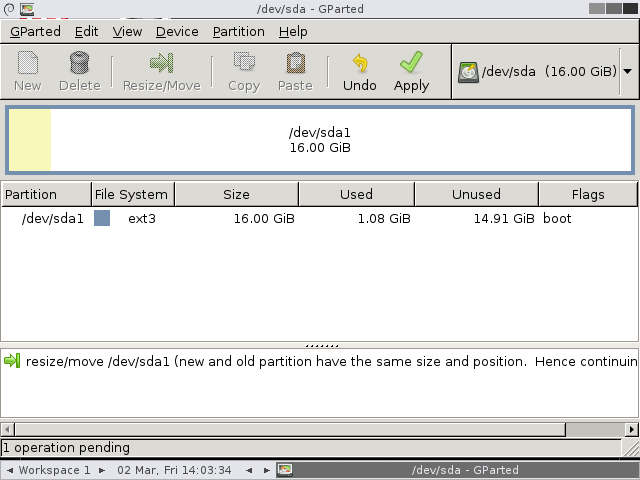Sort by Unused column header
Screen dimensions: 640x480
coord(476,194)
